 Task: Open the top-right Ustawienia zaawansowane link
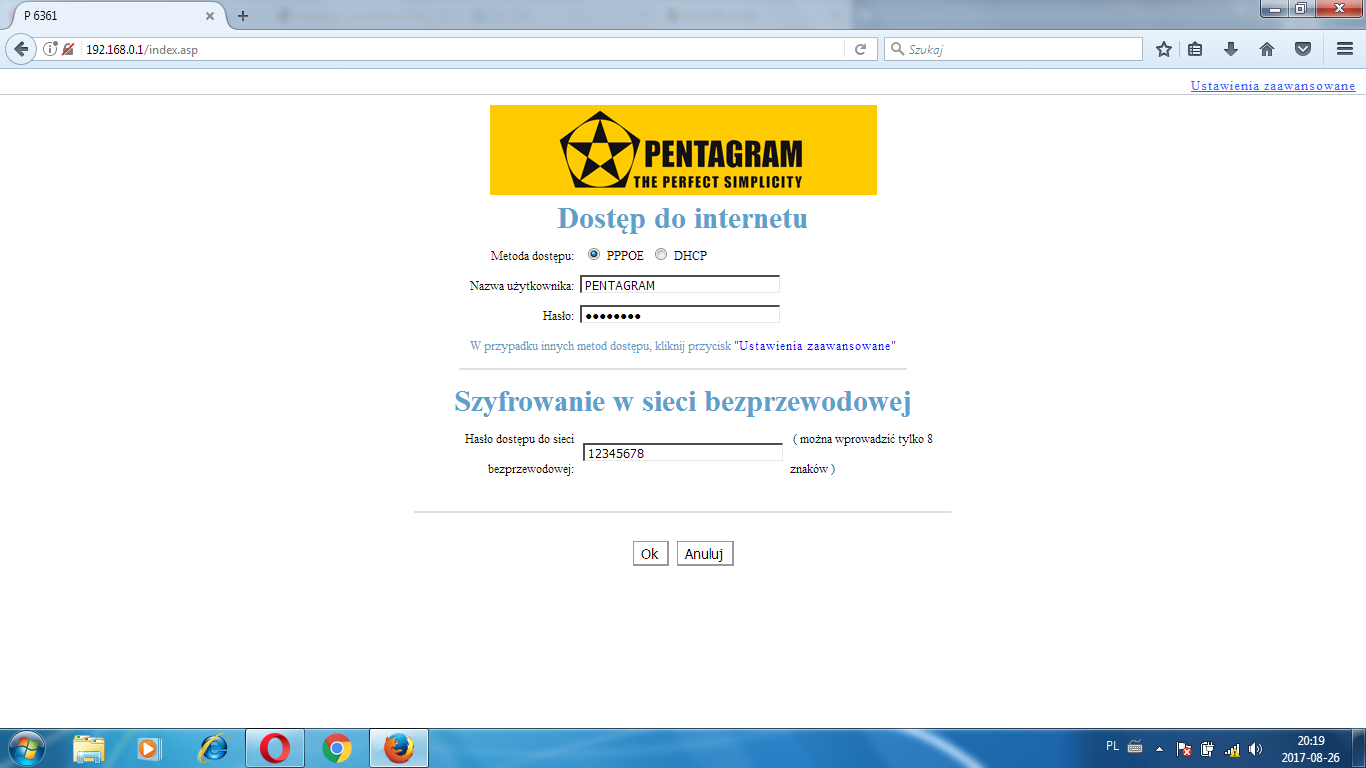1273,86
